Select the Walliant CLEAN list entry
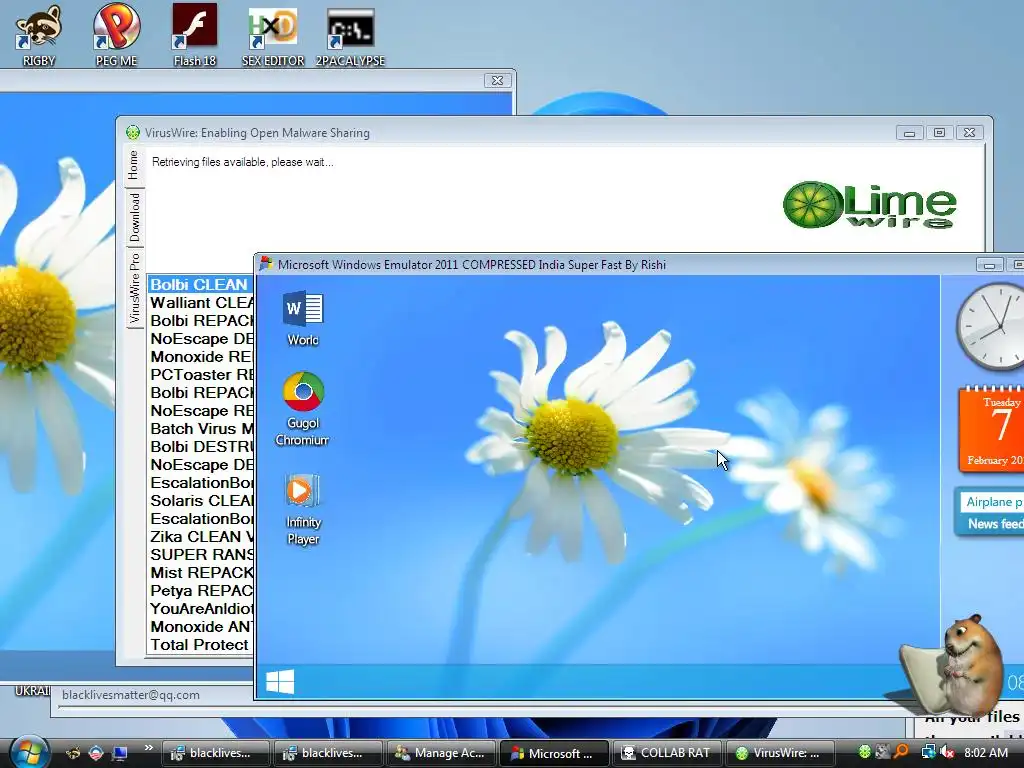The height and width of the screenshot is (768, 1024). (201, 303)
